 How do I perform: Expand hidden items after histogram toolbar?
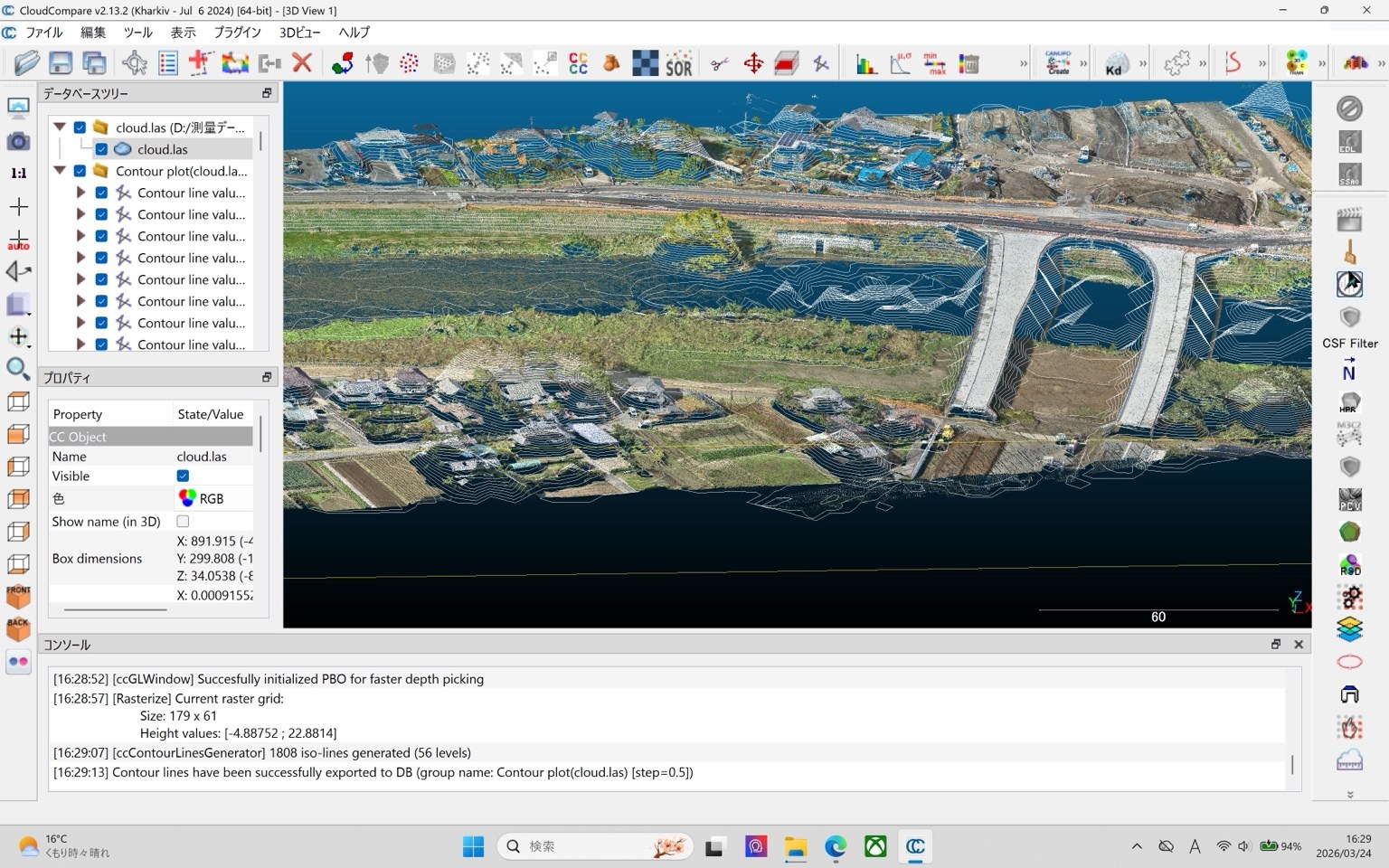coord(1024,64)
